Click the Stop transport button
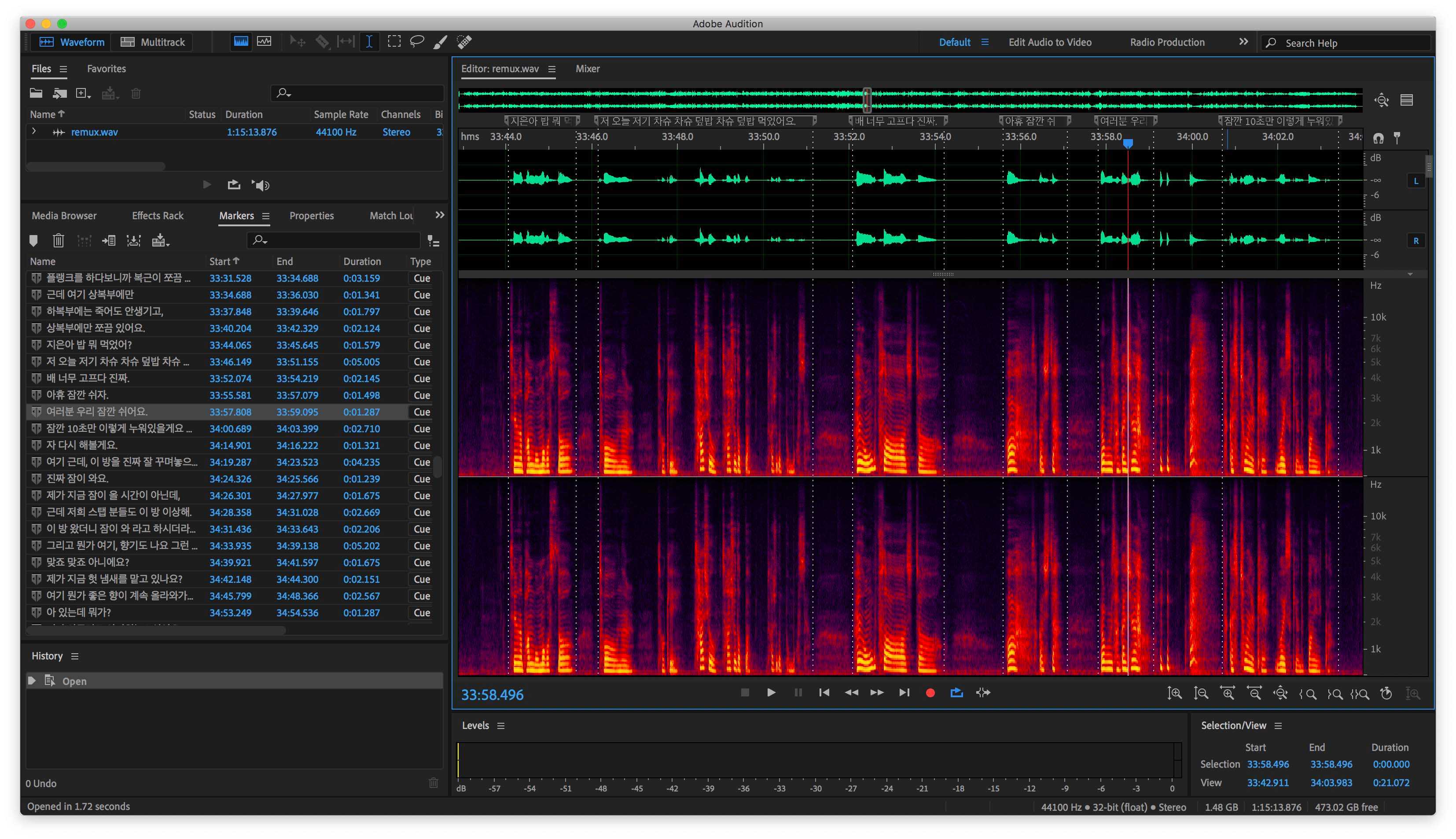The width and height of the screenshot is (1456, 839). (744, 692)
